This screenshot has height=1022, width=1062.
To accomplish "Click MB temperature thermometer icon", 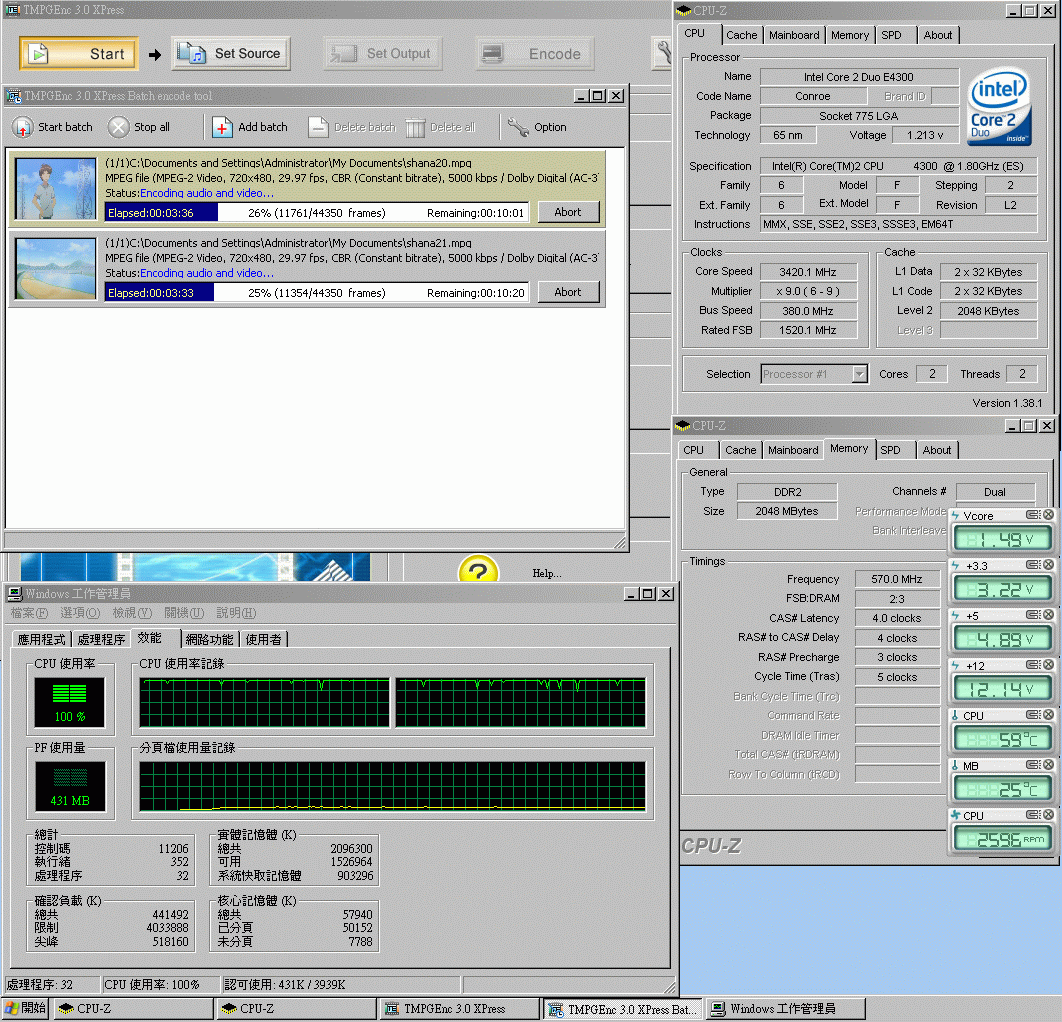I will (x=956, y=766).
